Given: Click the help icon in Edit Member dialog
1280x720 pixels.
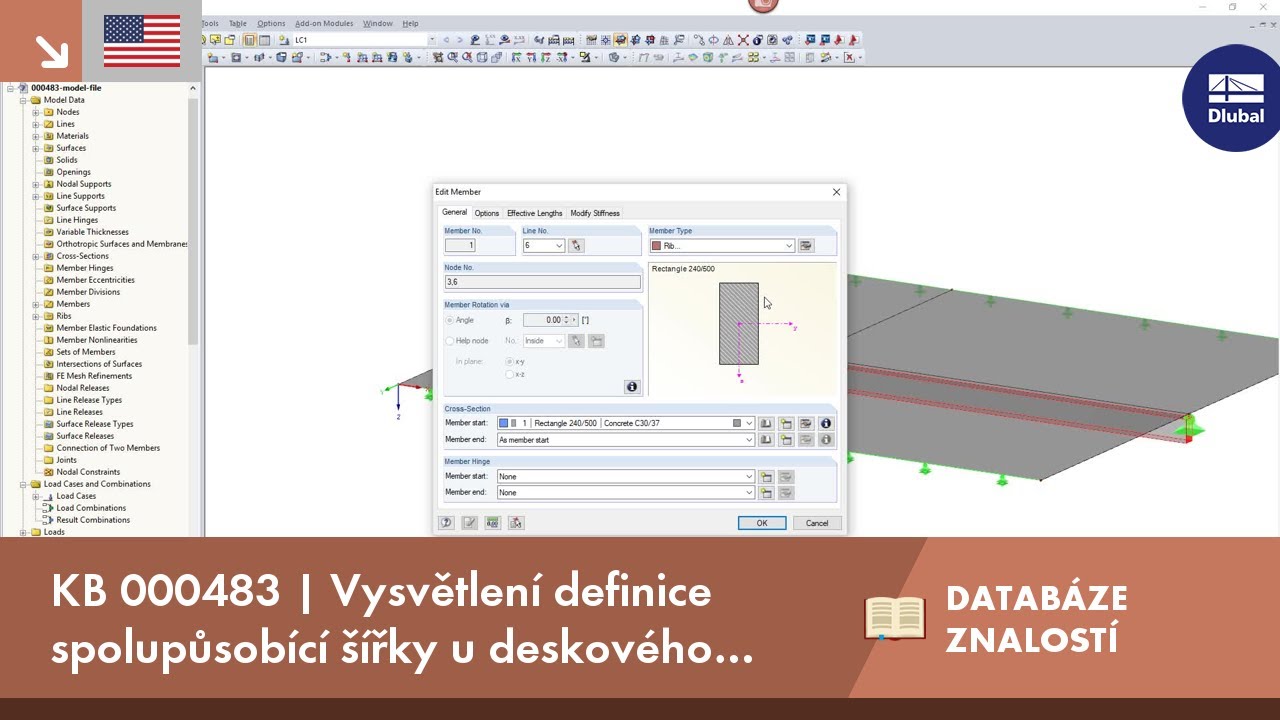Looking at the screenshot, I should [x=447, y=522].
